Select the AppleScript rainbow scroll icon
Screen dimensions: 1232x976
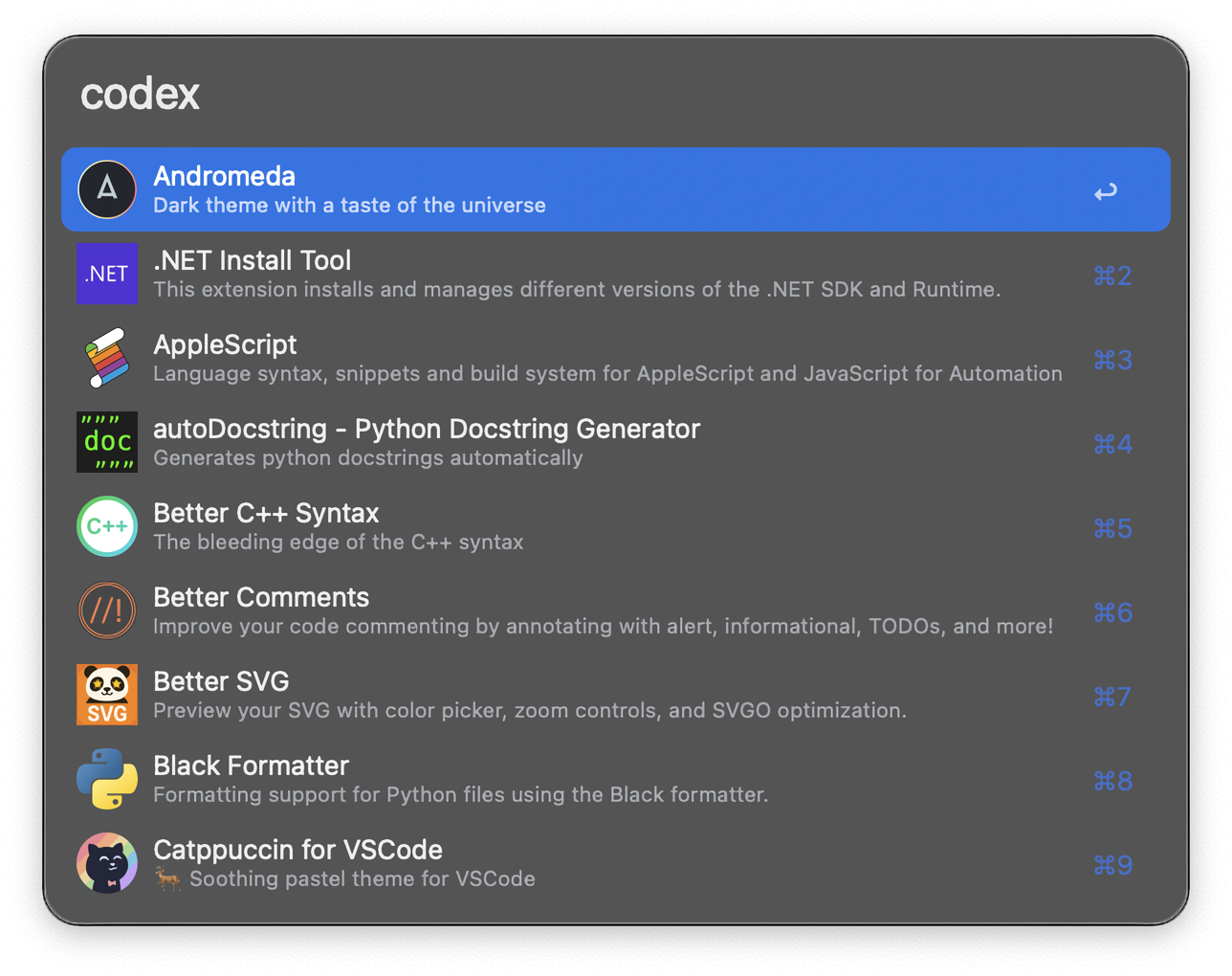click(107, 357)
